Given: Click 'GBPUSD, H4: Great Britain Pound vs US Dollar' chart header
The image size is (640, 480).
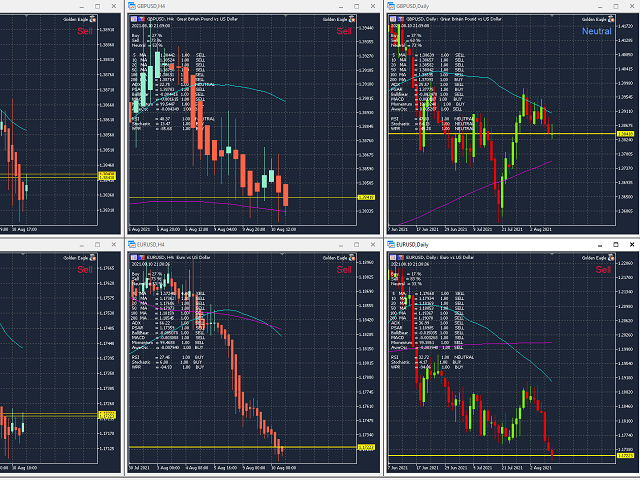Looking at the screenshot, I should [192, 19].
